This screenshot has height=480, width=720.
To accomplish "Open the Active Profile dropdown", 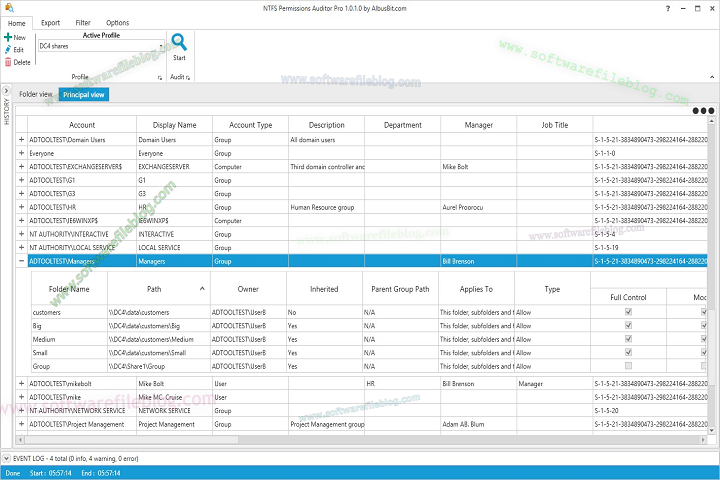I will tap(161, 46).
